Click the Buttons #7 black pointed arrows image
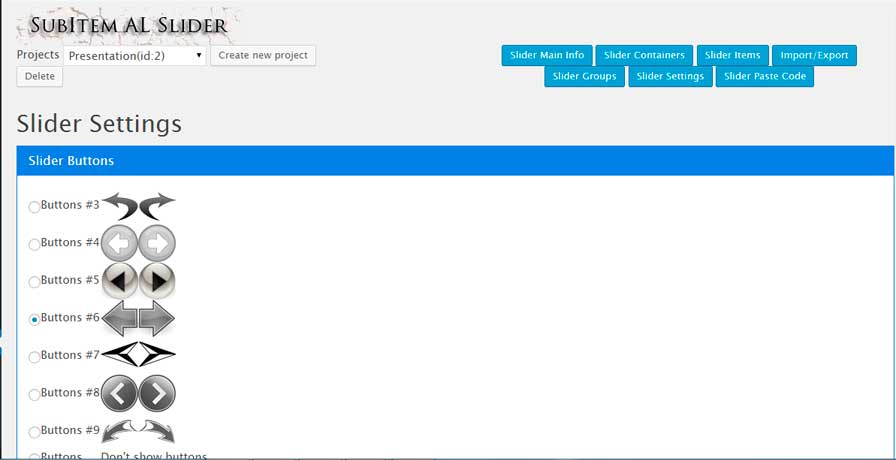Screen dimensions: 896x460 (x=138, y=354)
